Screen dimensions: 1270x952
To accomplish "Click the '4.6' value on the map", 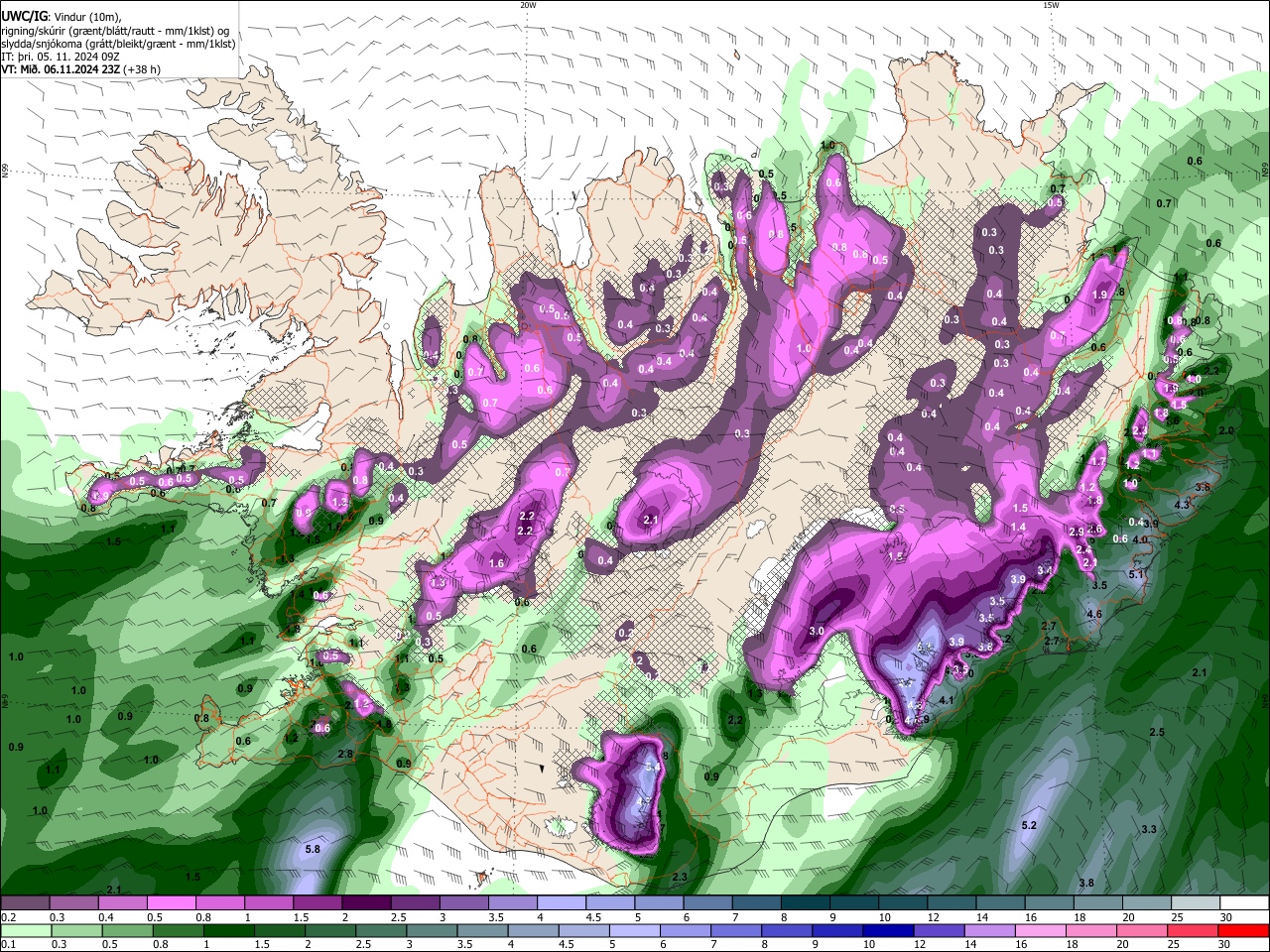I will [x=1094, y=614].
